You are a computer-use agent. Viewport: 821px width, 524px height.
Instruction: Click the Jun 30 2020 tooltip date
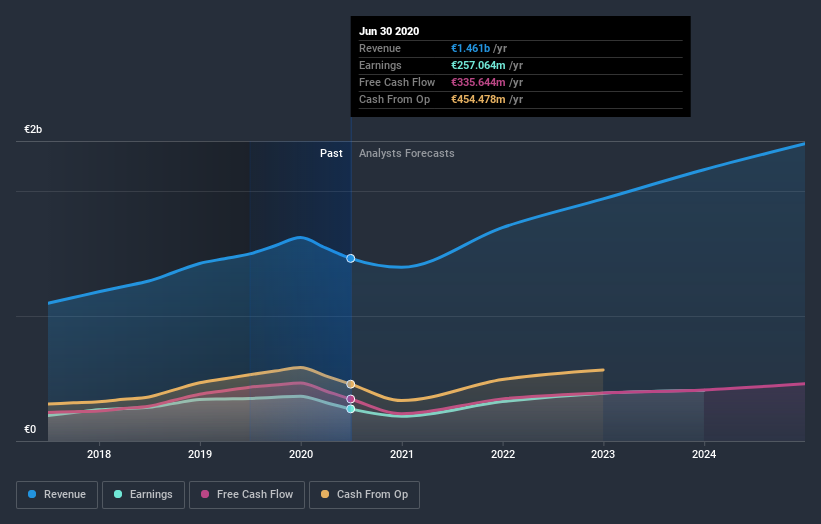[x=389, y=31]
